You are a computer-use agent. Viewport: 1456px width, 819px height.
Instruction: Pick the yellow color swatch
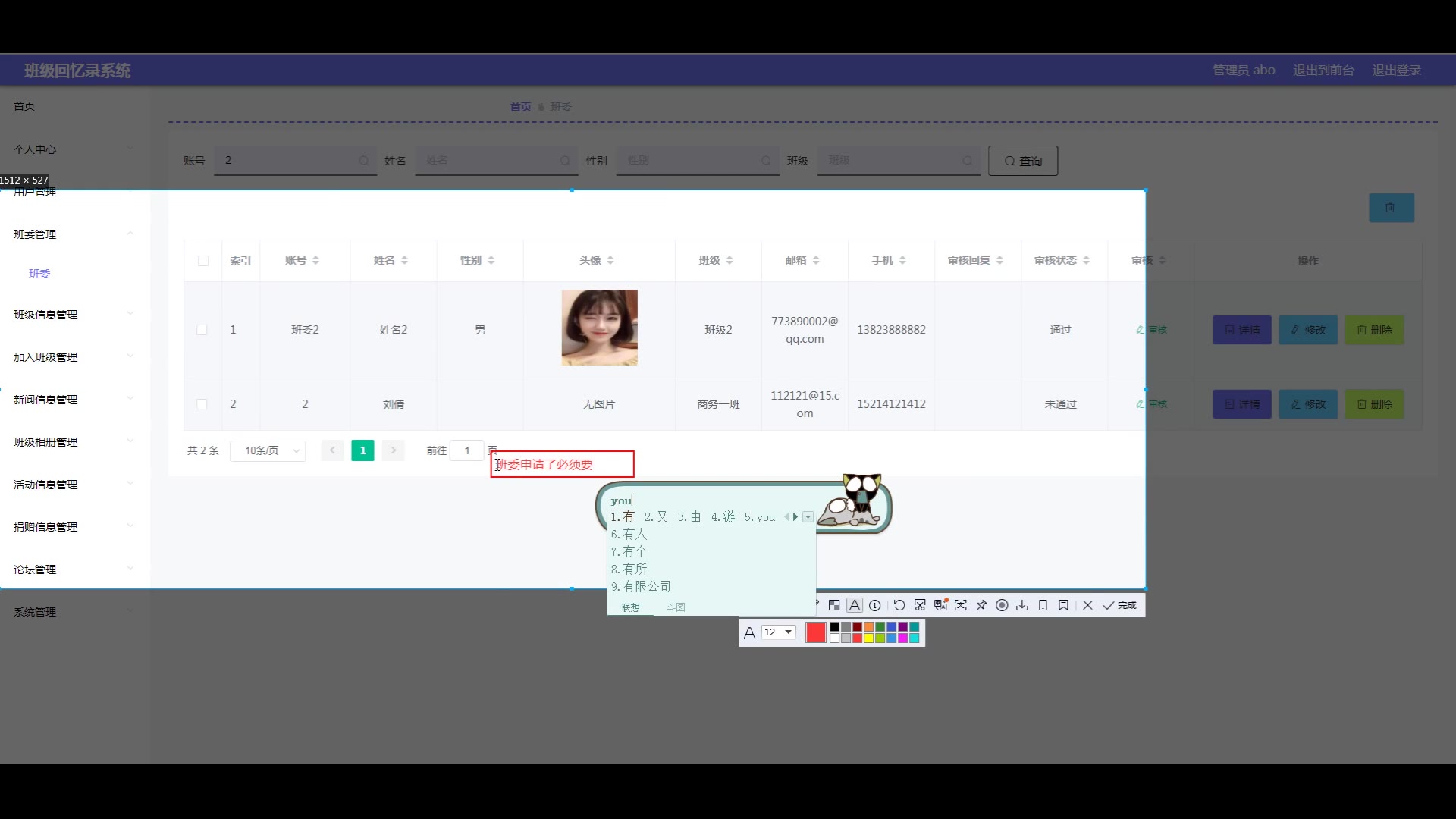tap(868, 639)
